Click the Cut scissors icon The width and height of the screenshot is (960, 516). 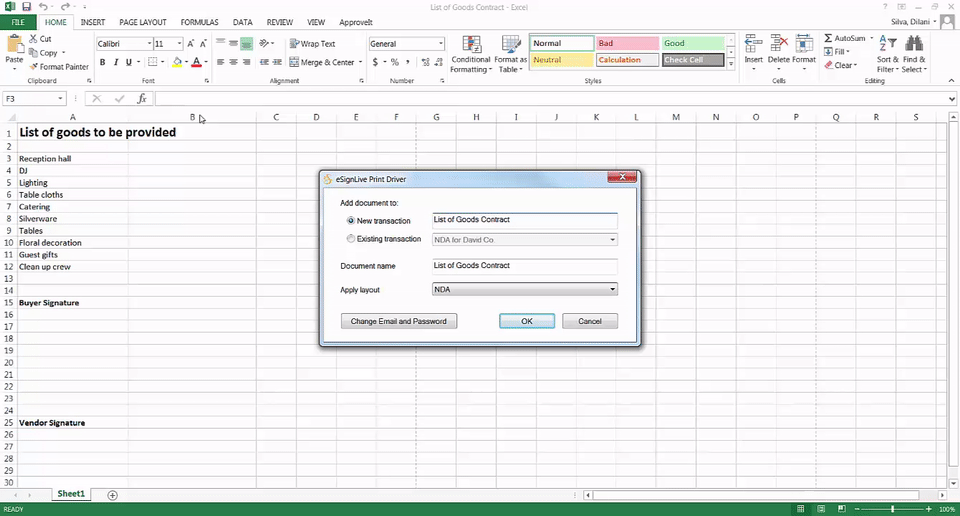pos(34,39)
